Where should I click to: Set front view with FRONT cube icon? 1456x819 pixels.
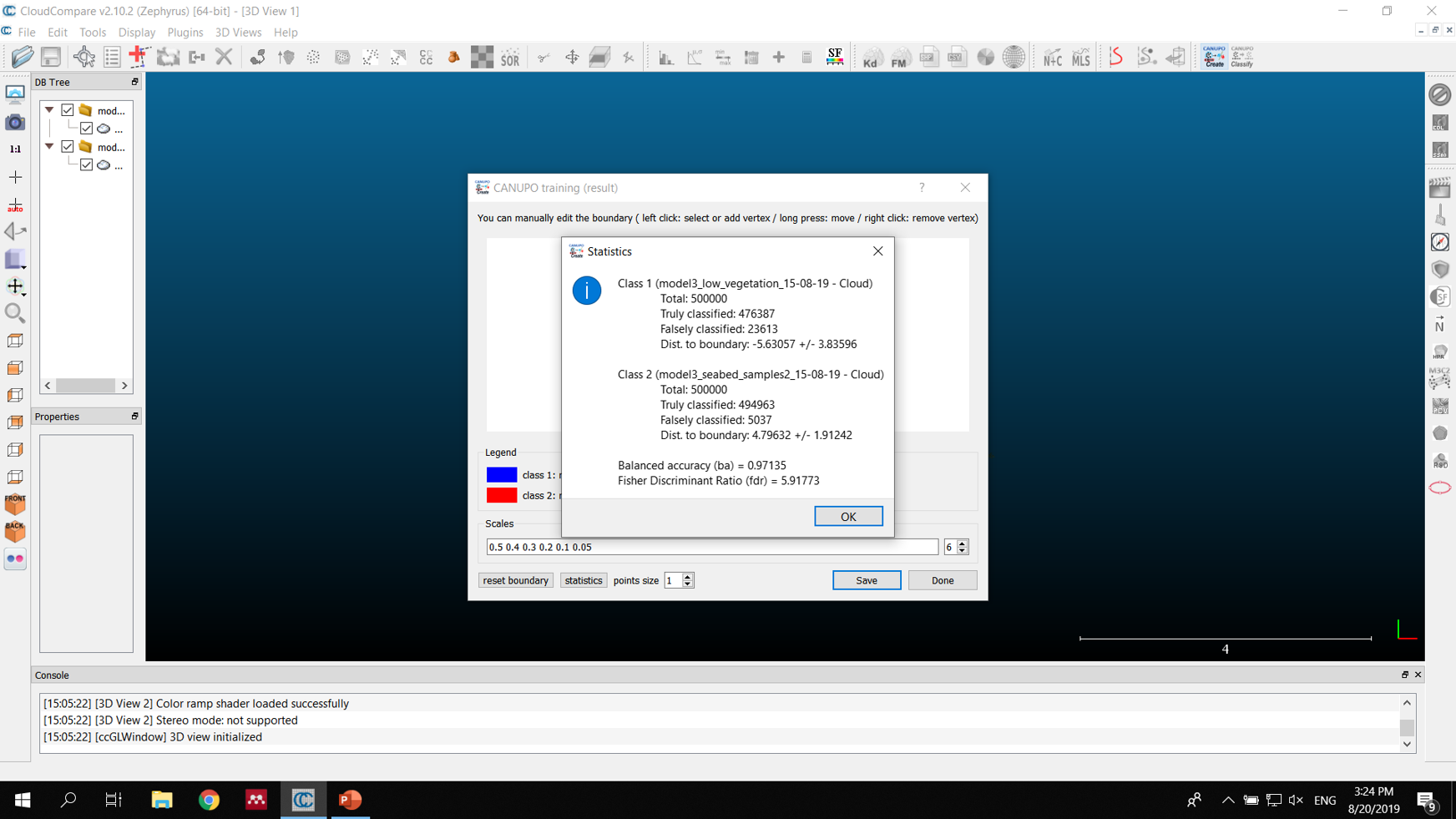[15, 504]
